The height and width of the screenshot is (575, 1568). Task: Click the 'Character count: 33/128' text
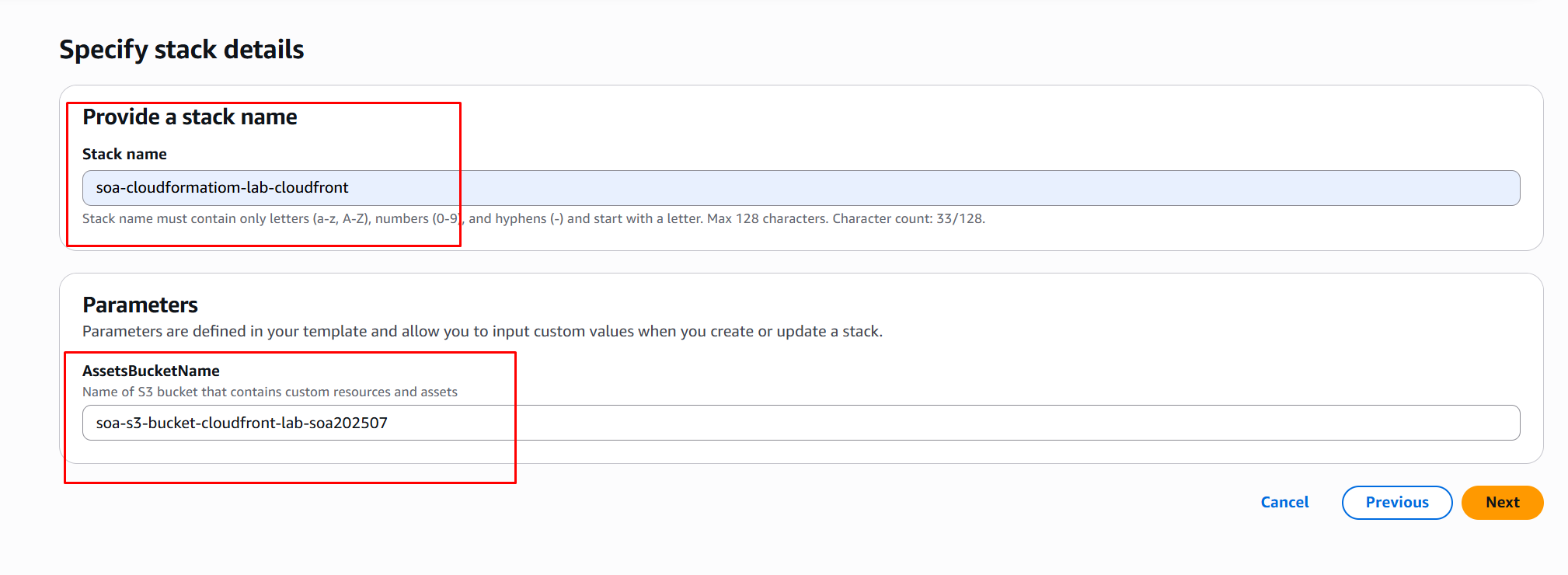pyautogui.click(x=908, y=219)
